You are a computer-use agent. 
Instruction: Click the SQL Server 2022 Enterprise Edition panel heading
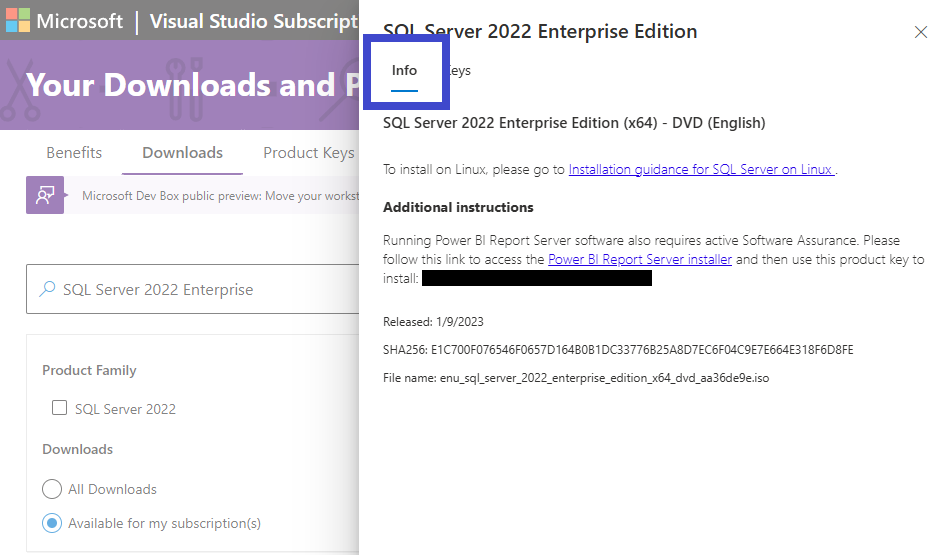tap(540, 31)
